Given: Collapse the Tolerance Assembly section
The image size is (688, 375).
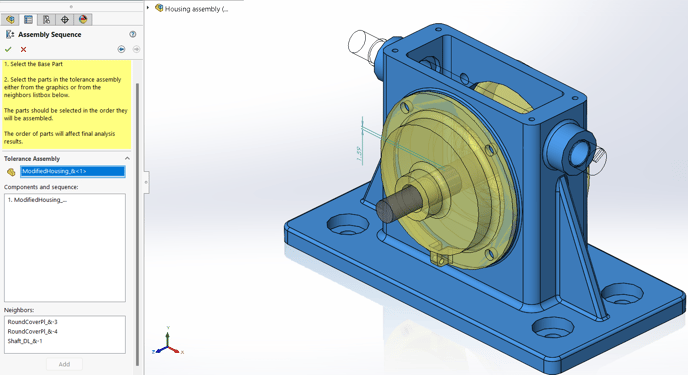Looking at the screenshot, I should [x=127, y=158].
